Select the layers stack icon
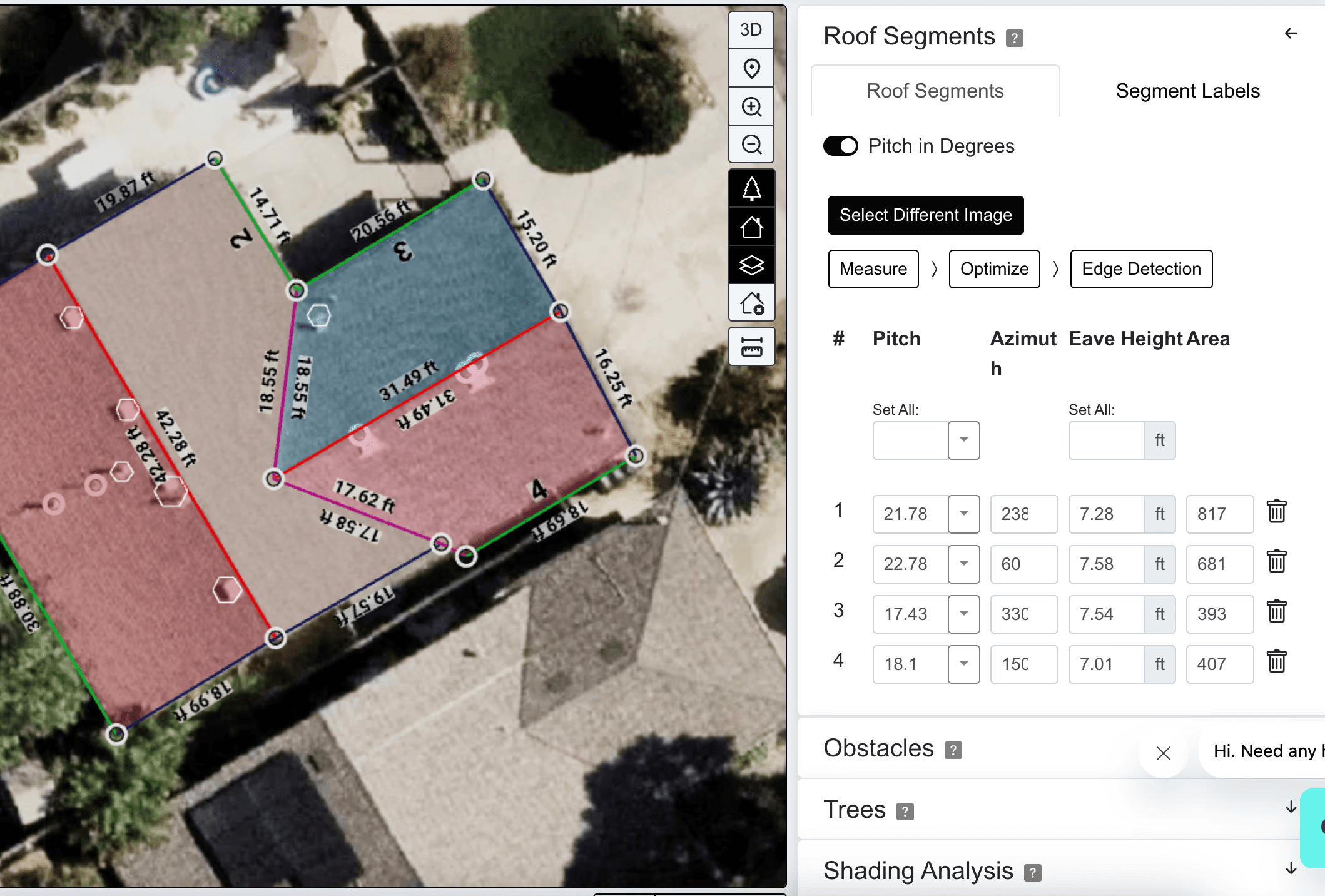 coord(751,265)
